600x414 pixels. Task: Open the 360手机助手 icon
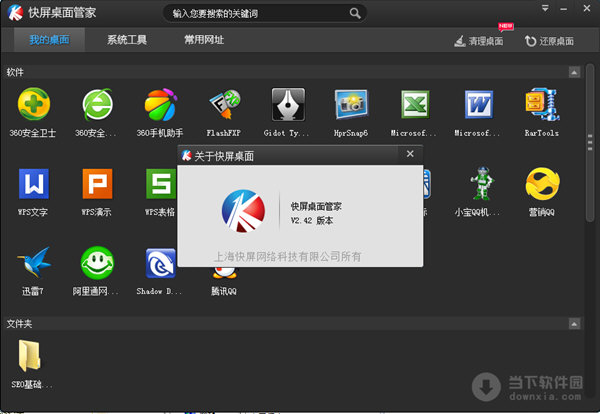coord(161,104)
